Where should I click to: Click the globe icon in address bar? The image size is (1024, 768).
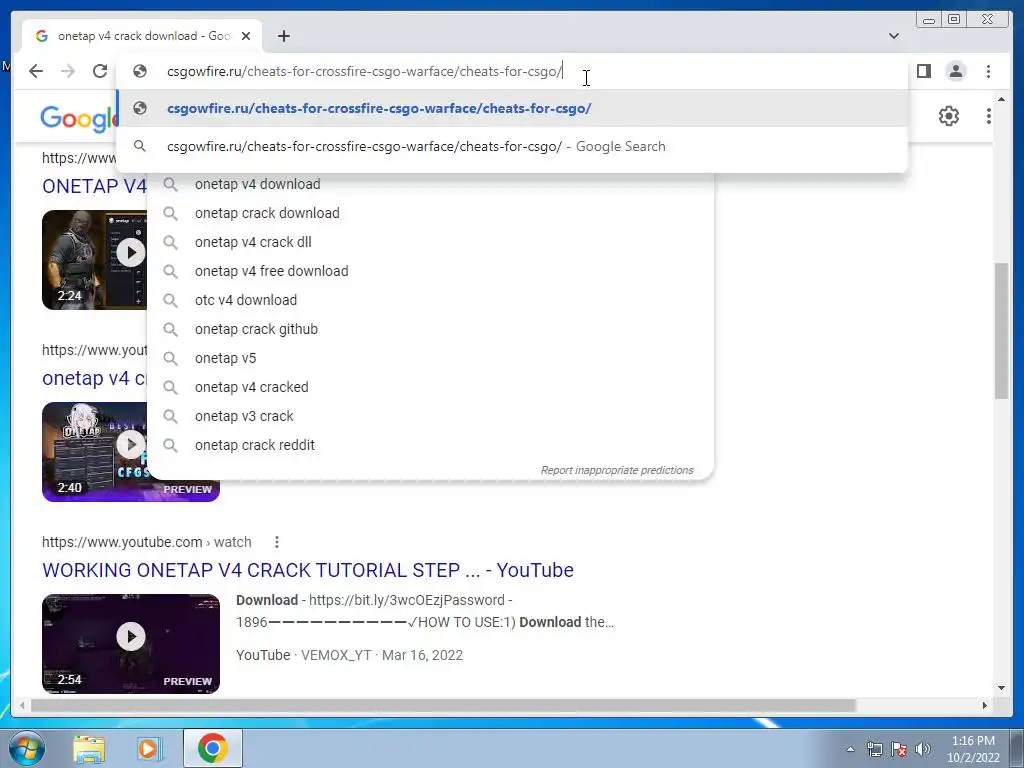pos(140,71)
